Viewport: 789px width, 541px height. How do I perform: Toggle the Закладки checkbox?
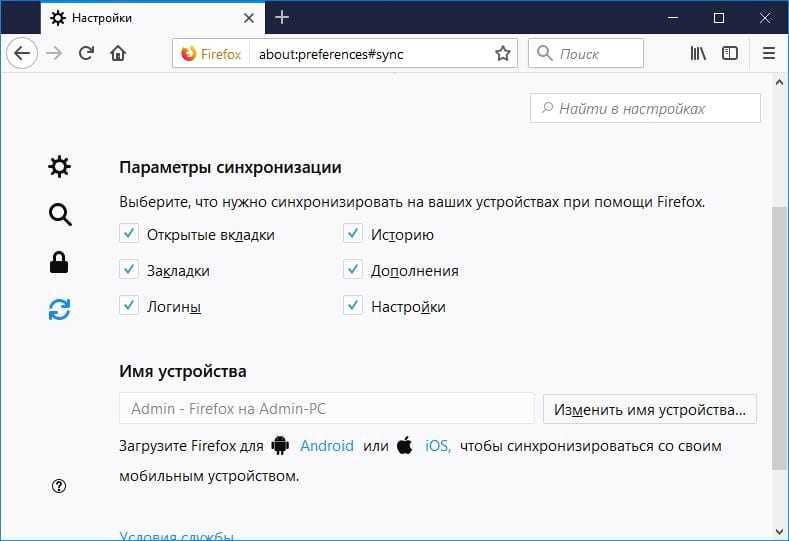pyautogui.click(x=129, y=270)
